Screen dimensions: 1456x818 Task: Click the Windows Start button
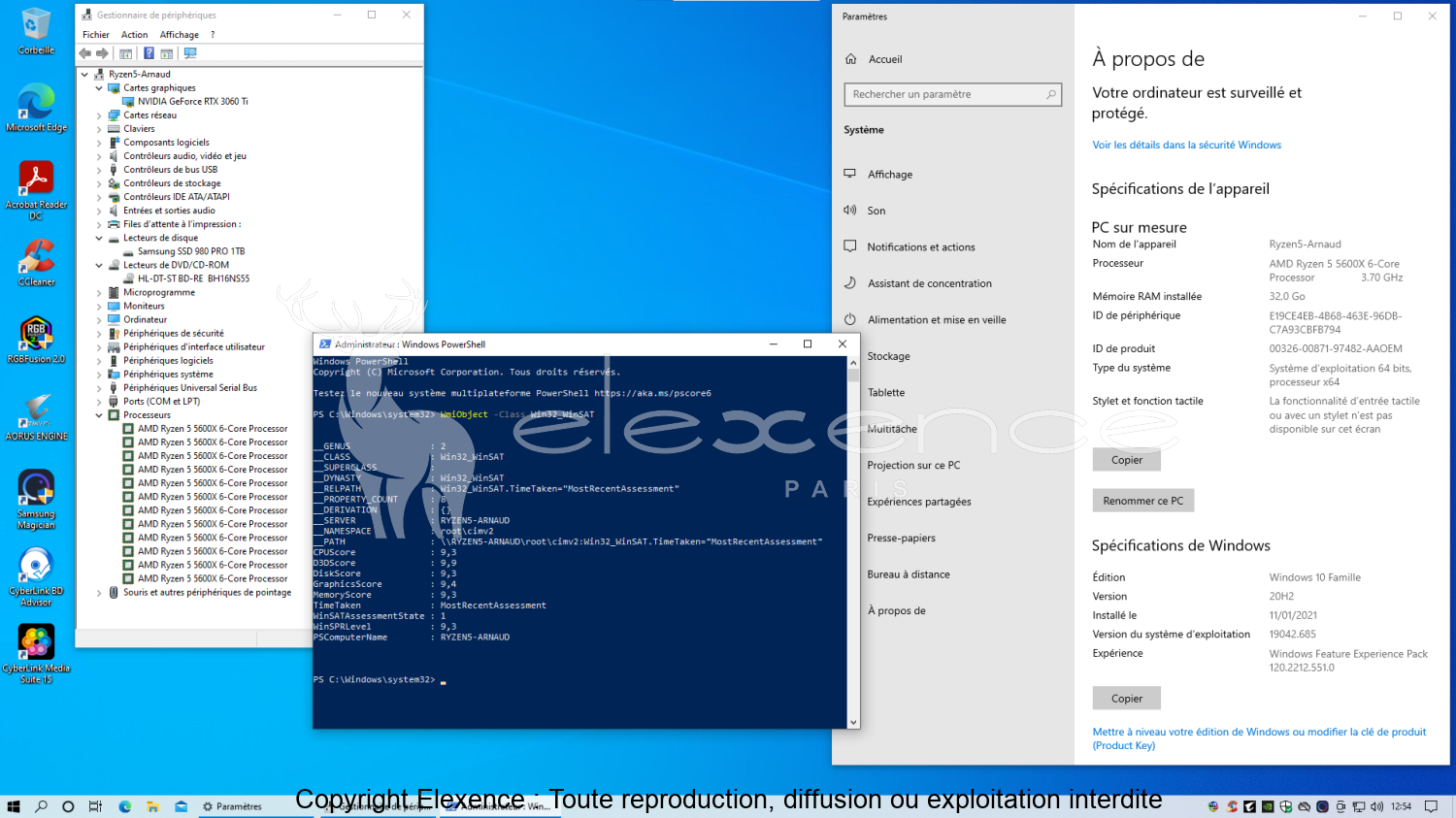[14, 806]
